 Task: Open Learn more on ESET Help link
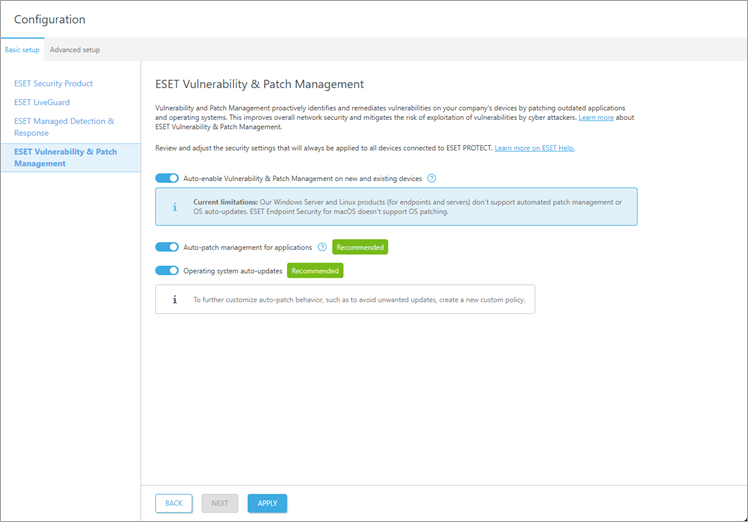pos(534,148)
